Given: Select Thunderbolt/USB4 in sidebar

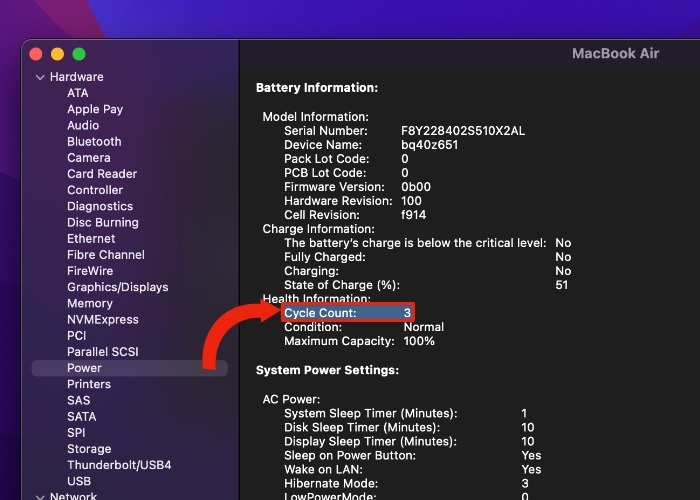Looking at the screenshot, I should (x=119, y=465).
